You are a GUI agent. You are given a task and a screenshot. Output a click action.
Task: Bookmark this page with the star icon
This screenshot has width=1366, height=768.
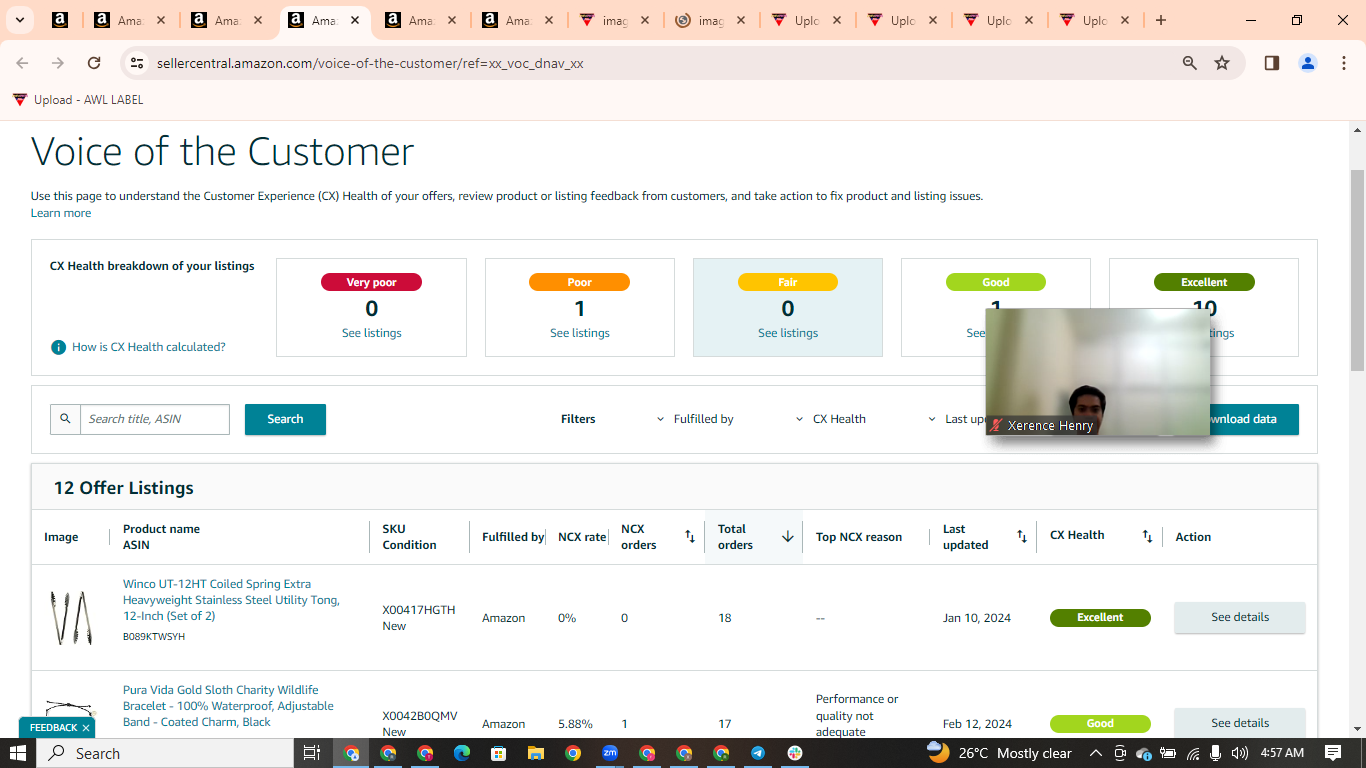(1222, 63)
